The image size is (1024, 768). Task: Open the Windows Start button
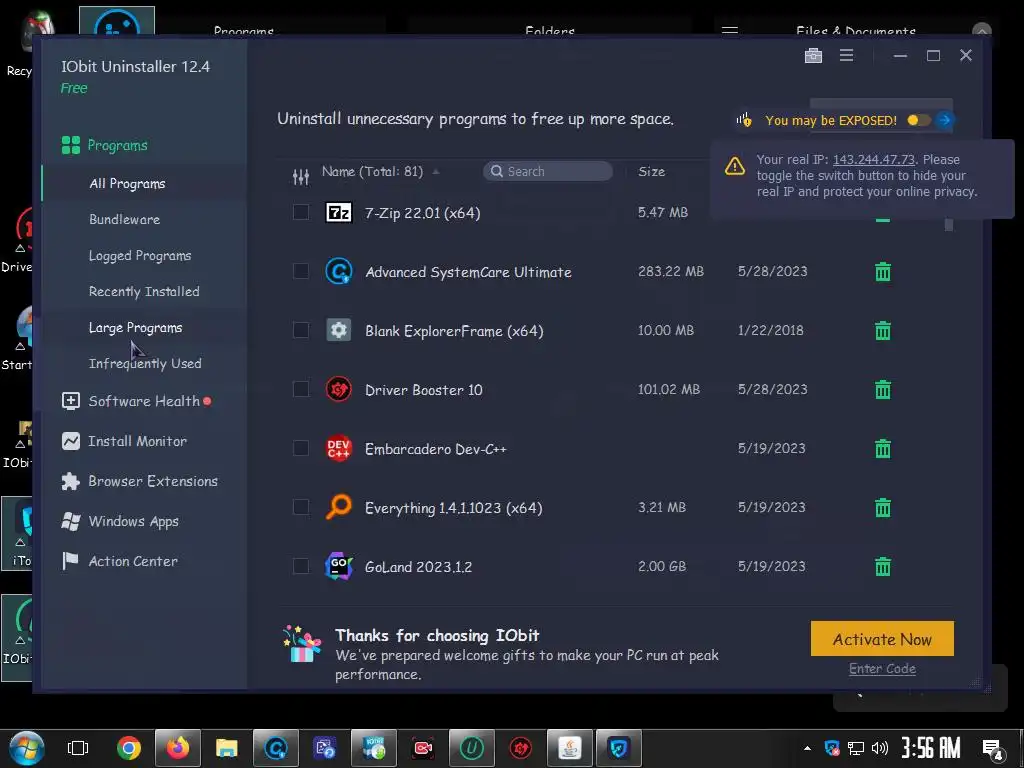[27, 748]
